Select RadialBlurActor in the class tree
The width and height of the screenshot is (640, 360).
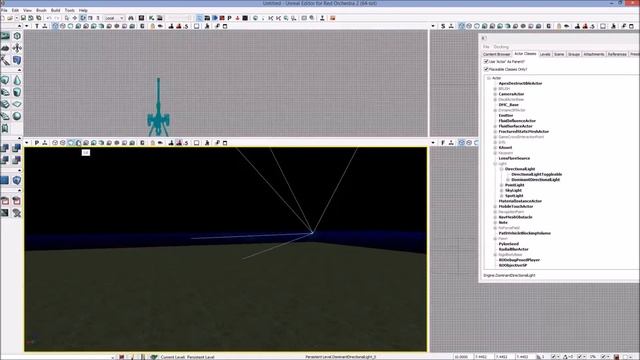(x=513, y=249)
